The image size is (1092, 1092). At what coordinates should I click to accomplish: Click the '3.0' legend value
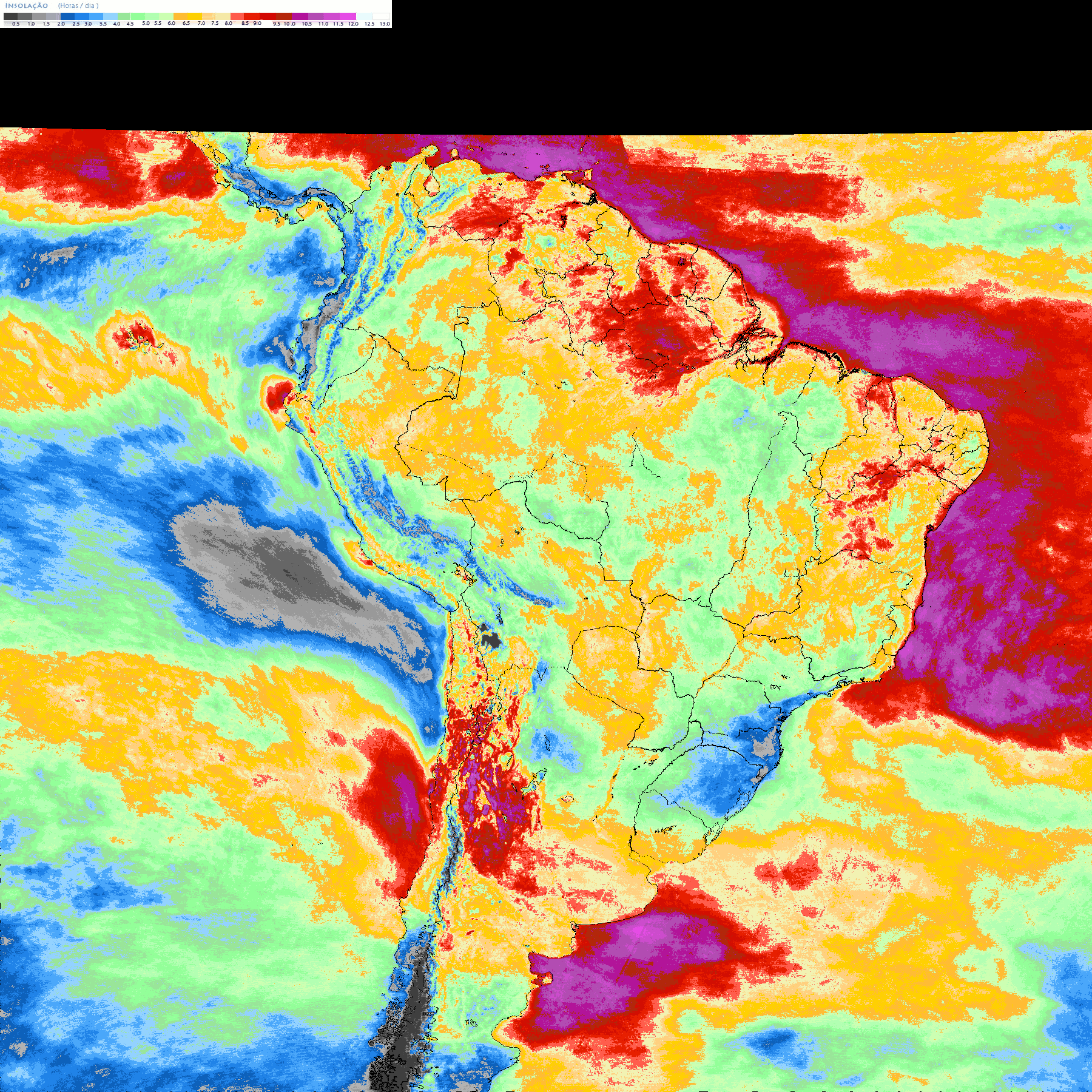pos(88,24)
